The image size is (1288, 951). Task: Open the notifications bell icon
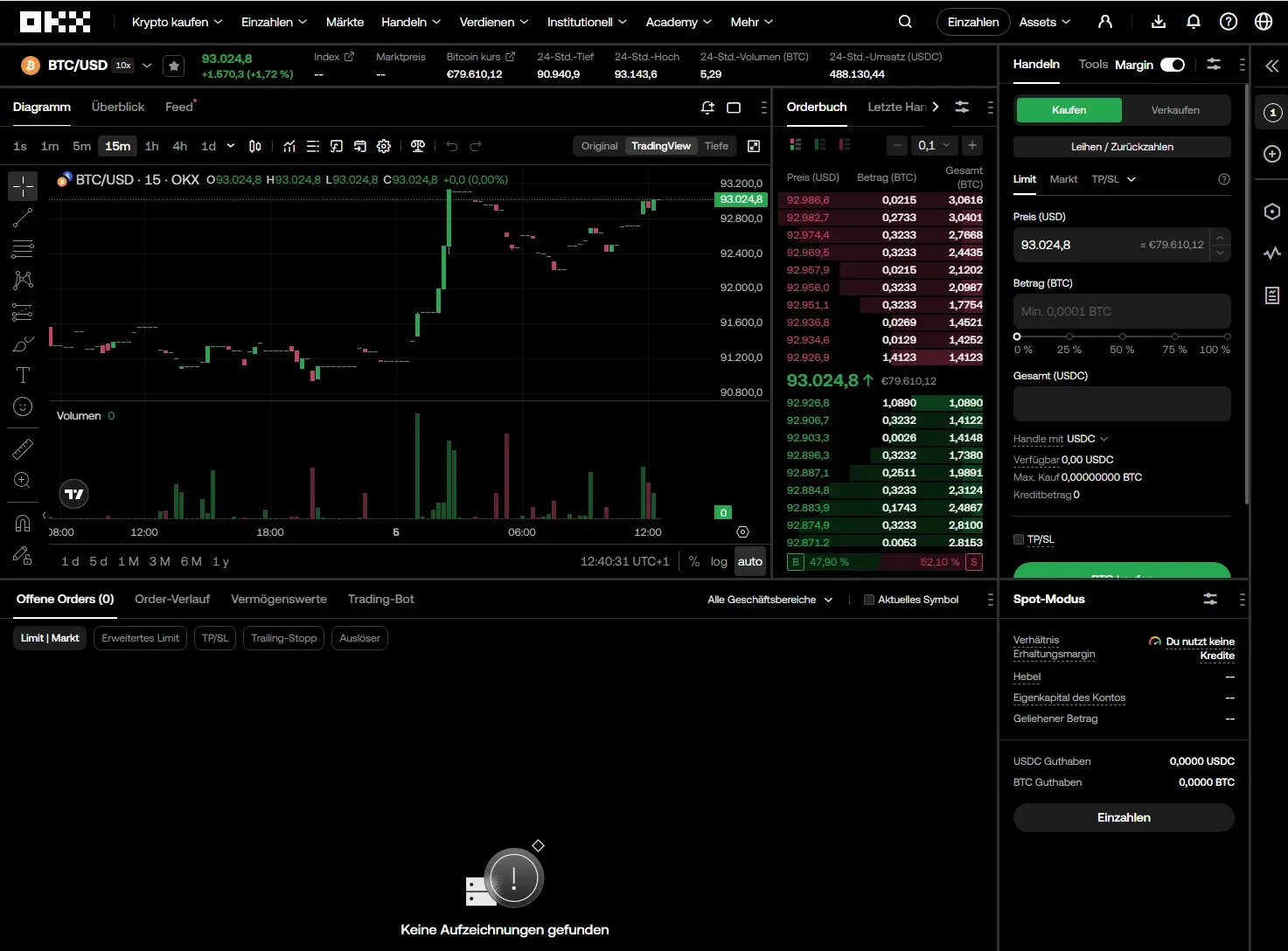(x=1194, y=22)
